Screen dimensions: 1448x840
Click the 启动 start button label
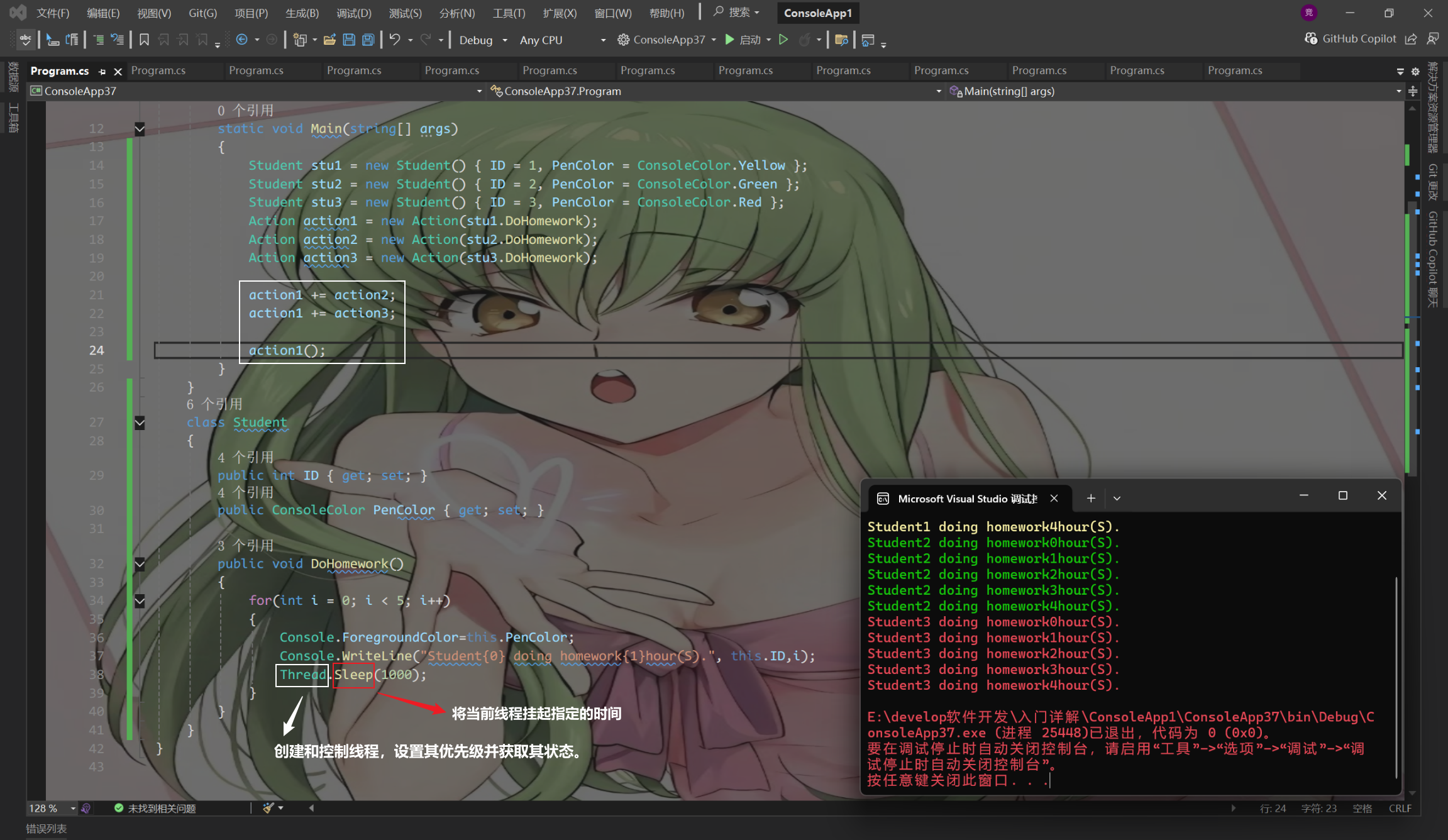pyautogui.click(x=750, y=40)
